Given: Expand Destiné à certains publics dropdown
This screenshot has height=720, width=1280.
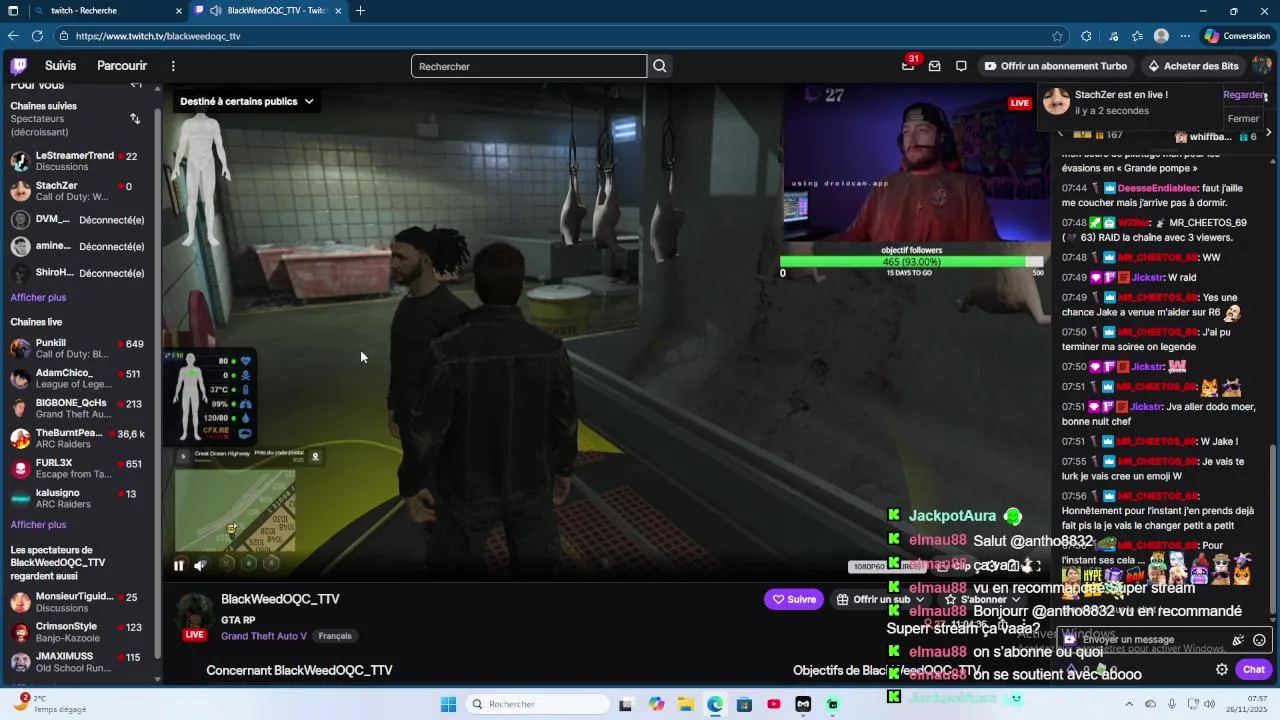Looking at the screenshot, I should (246, 101).
